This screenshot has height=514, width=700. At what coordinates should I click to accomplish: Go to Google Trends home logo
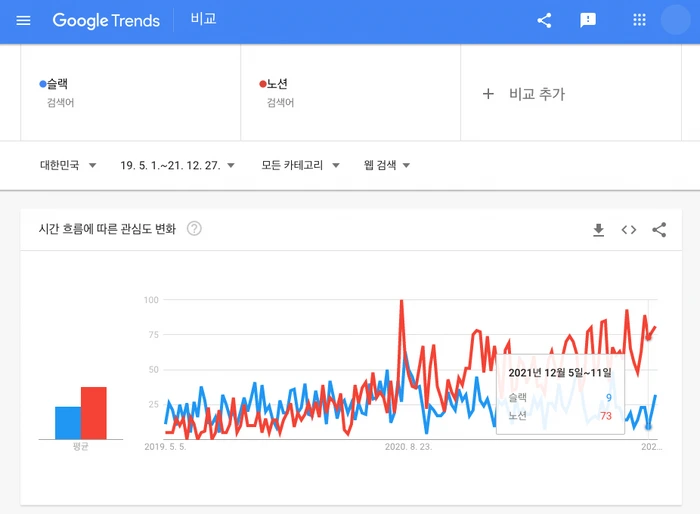click(107, 20)
